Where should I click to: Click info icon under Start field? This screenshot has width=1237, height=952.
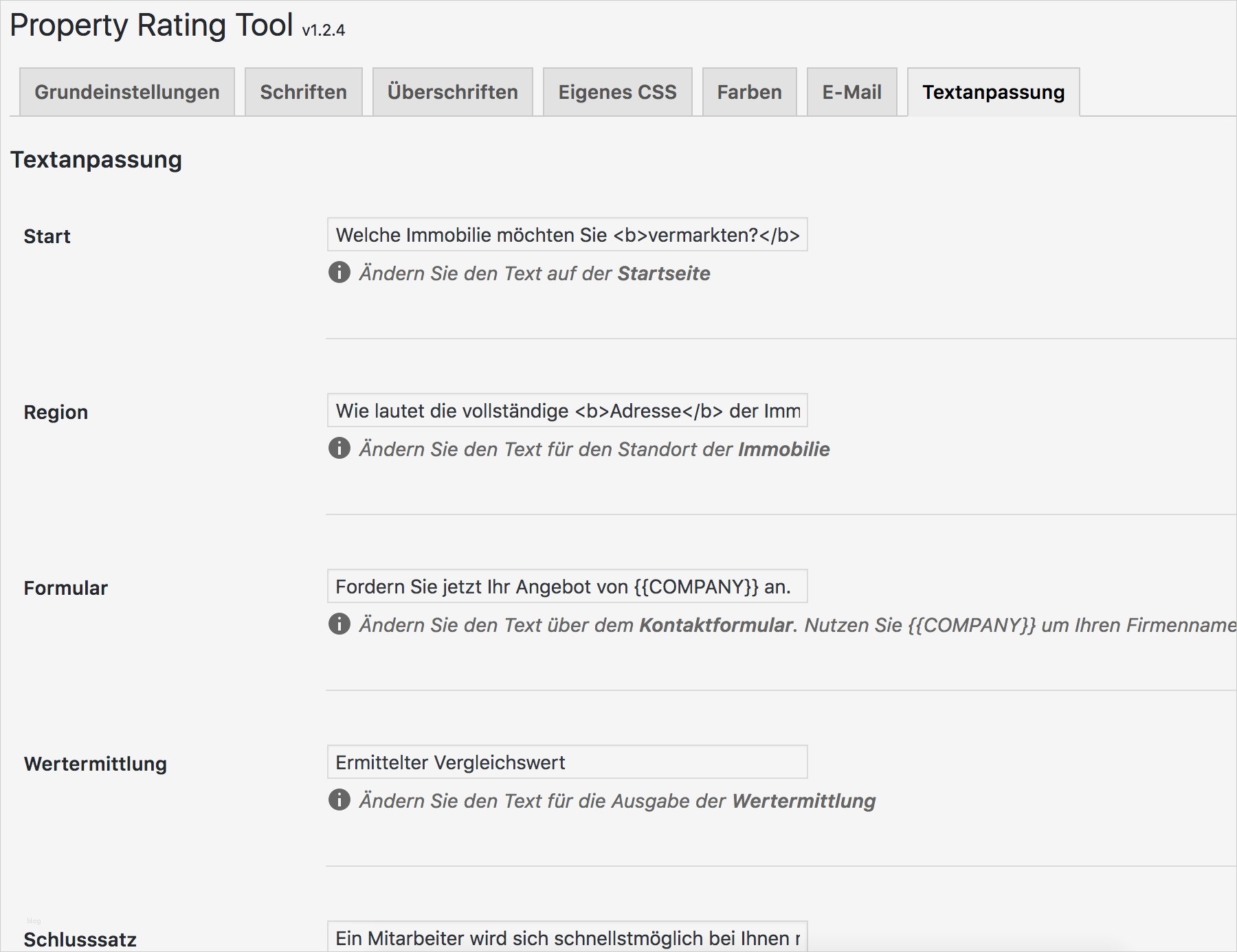point(339,273)
